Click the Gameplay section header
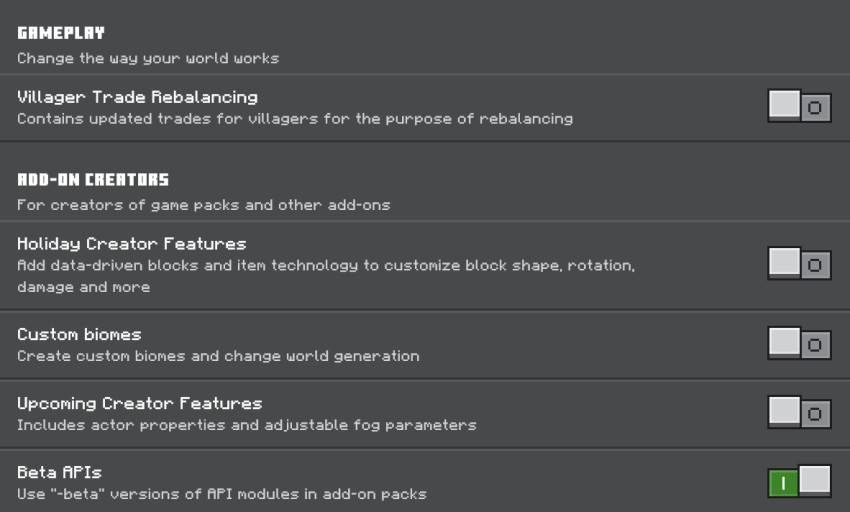850x512 pixels. pos(61,33)
